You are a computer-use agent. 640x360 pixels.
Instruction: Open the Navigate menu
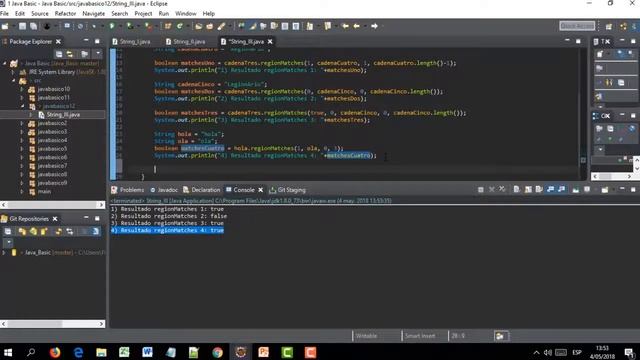pyautogui.click(x=93, y=13)
